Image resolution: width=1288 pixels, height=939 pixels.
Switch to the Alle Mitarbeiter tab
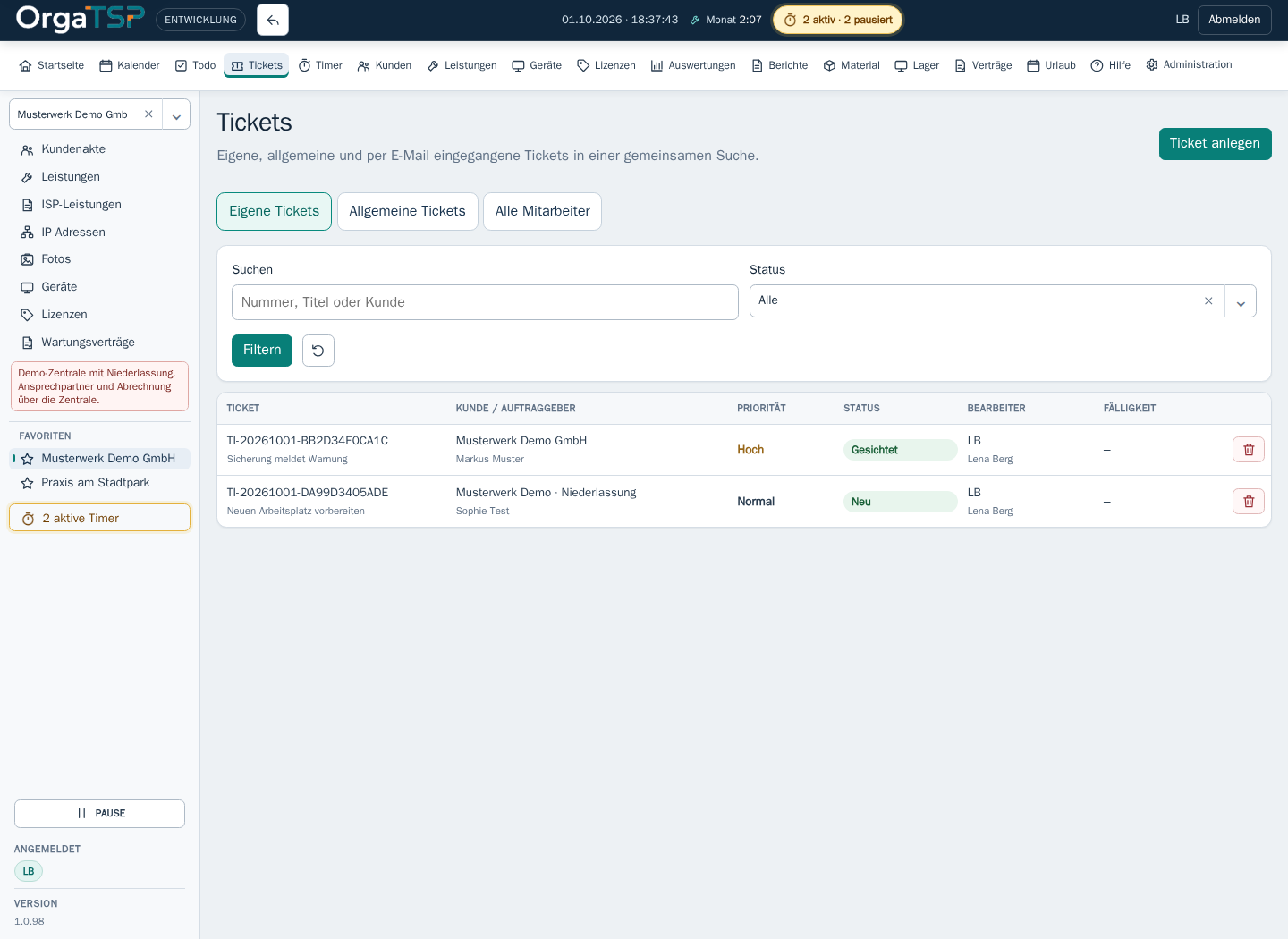pos(543,211)
